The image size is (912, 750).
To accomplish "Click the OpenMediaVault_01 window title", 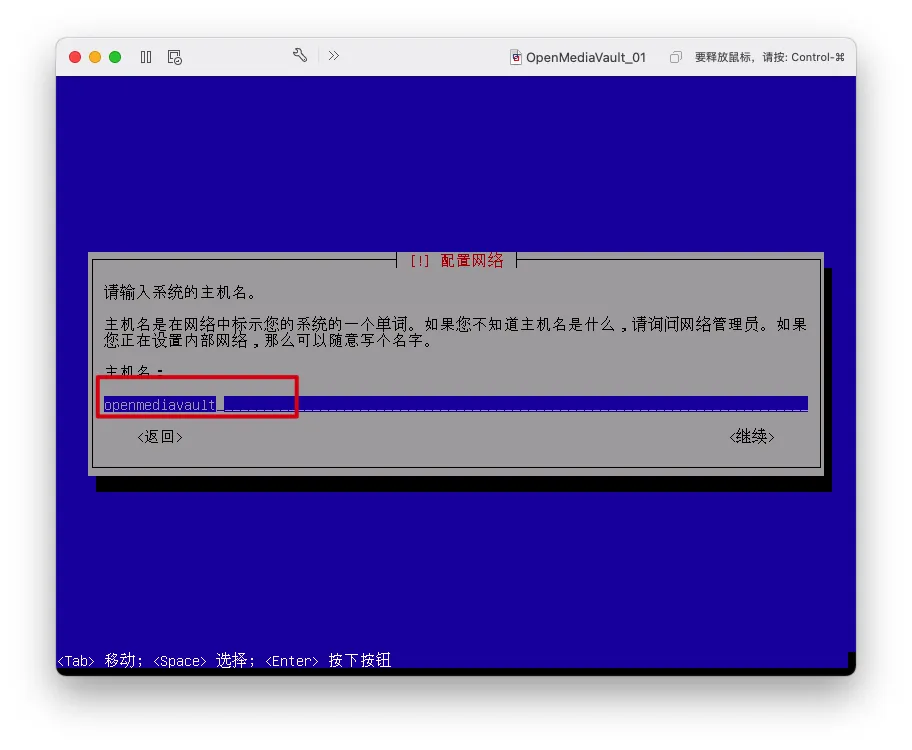I will point(586,57).
